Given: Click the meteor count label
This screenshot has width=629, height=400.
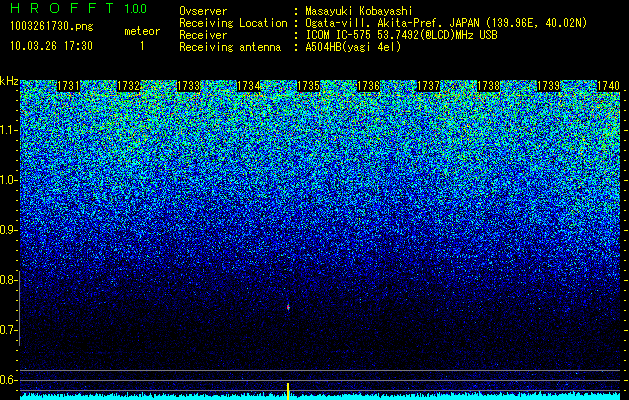Looking at the screenshot, I should [142, 31].
